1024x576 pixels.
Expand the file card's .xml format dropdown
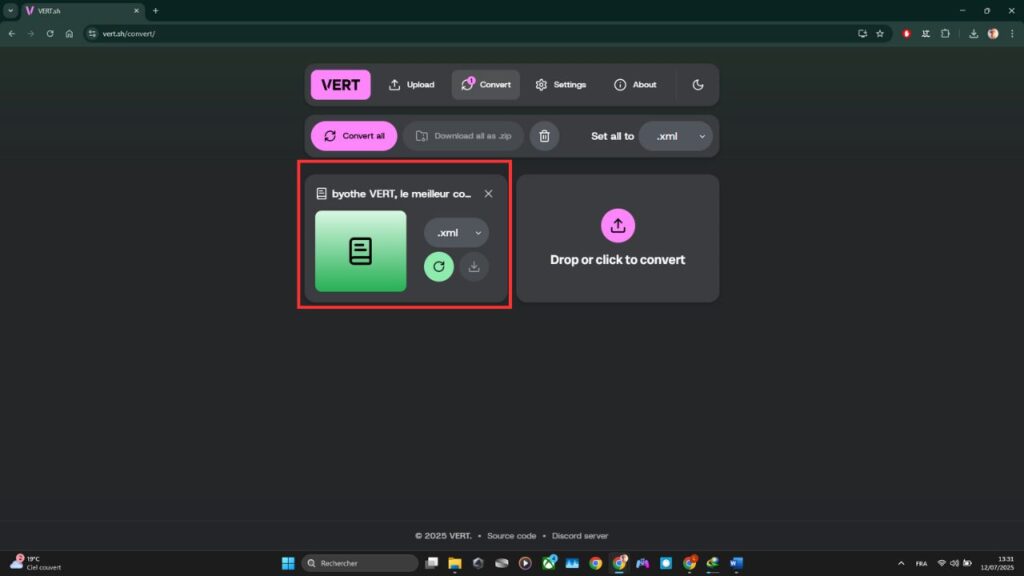[456, 232]
